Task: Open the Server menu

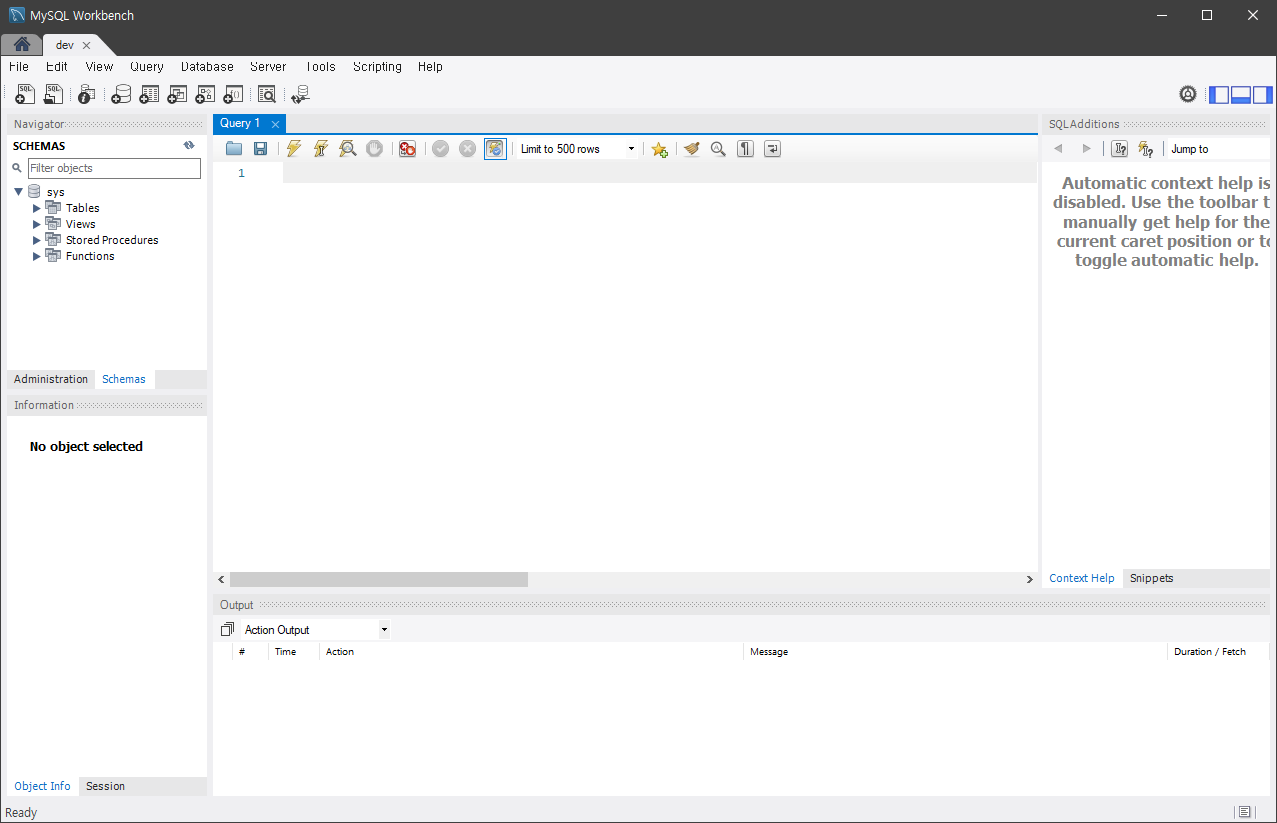Action: (x=268, y=67)
